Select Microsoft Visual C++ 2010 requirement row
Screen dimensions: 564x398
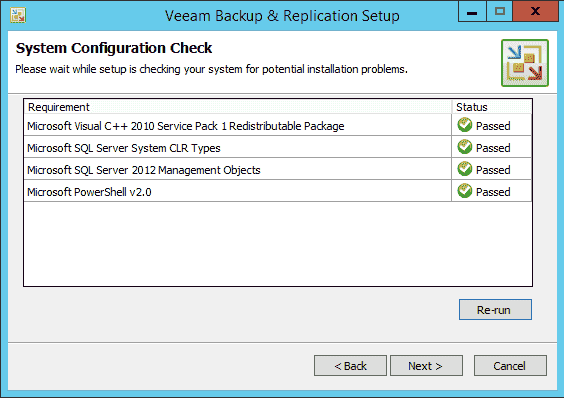tap(278, 125)
